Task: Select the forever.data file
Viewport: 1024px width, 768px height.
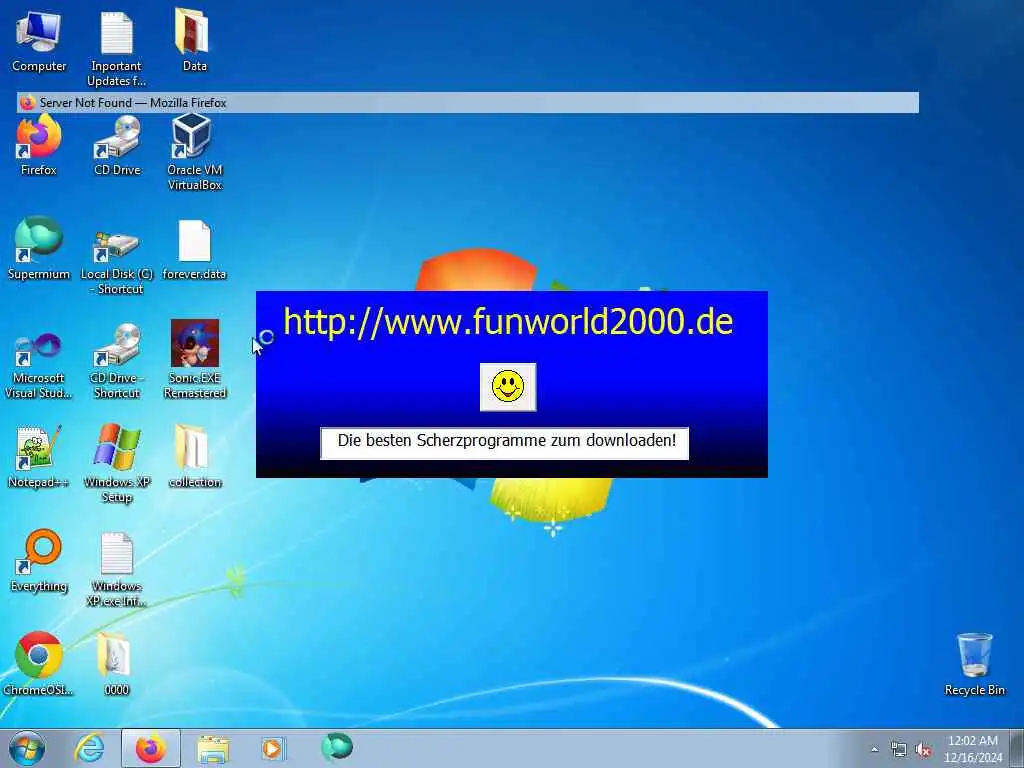Action: click(x=194, y=250)
